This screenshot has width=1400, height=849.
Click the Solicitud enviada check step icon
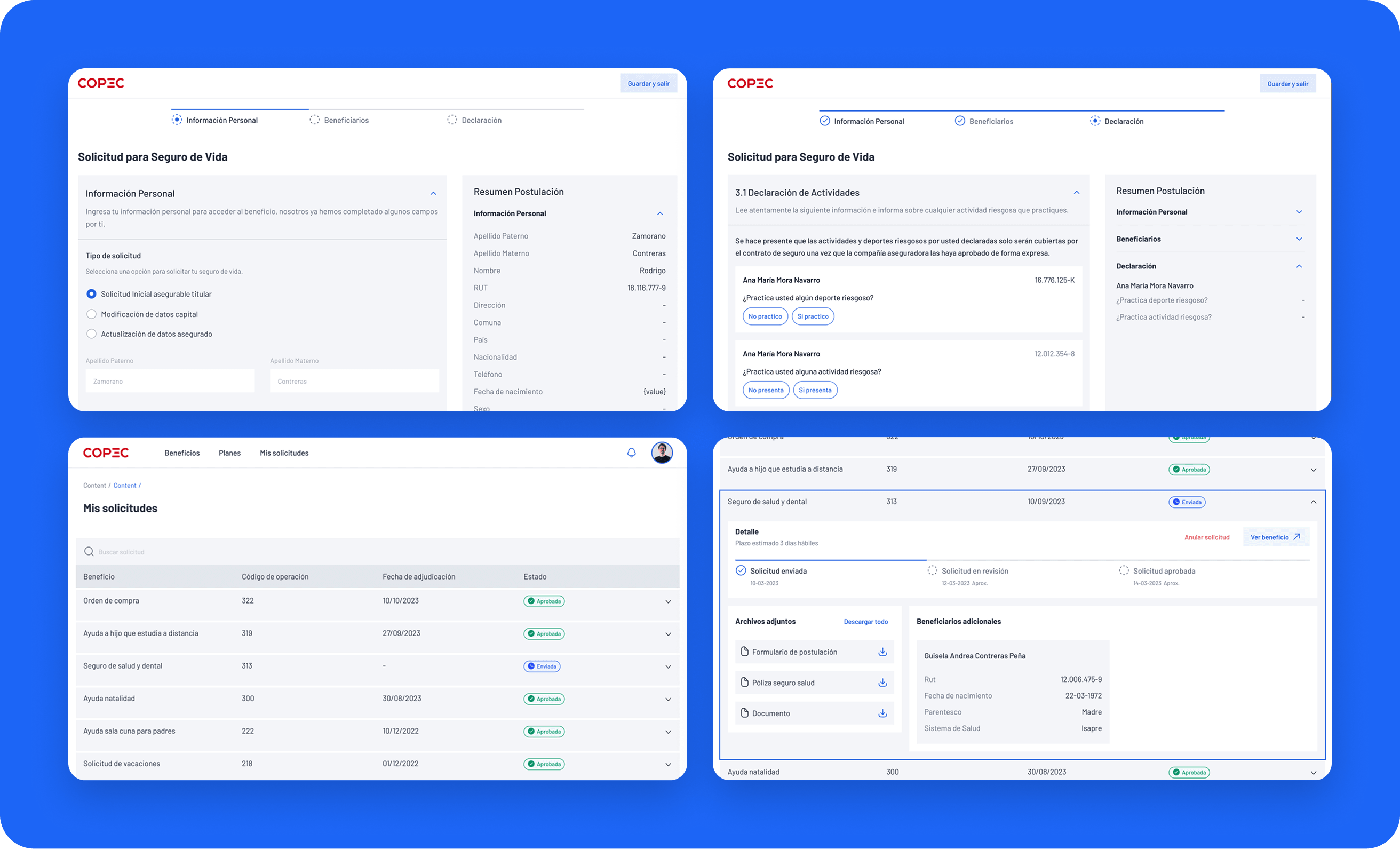click(741, 570)
